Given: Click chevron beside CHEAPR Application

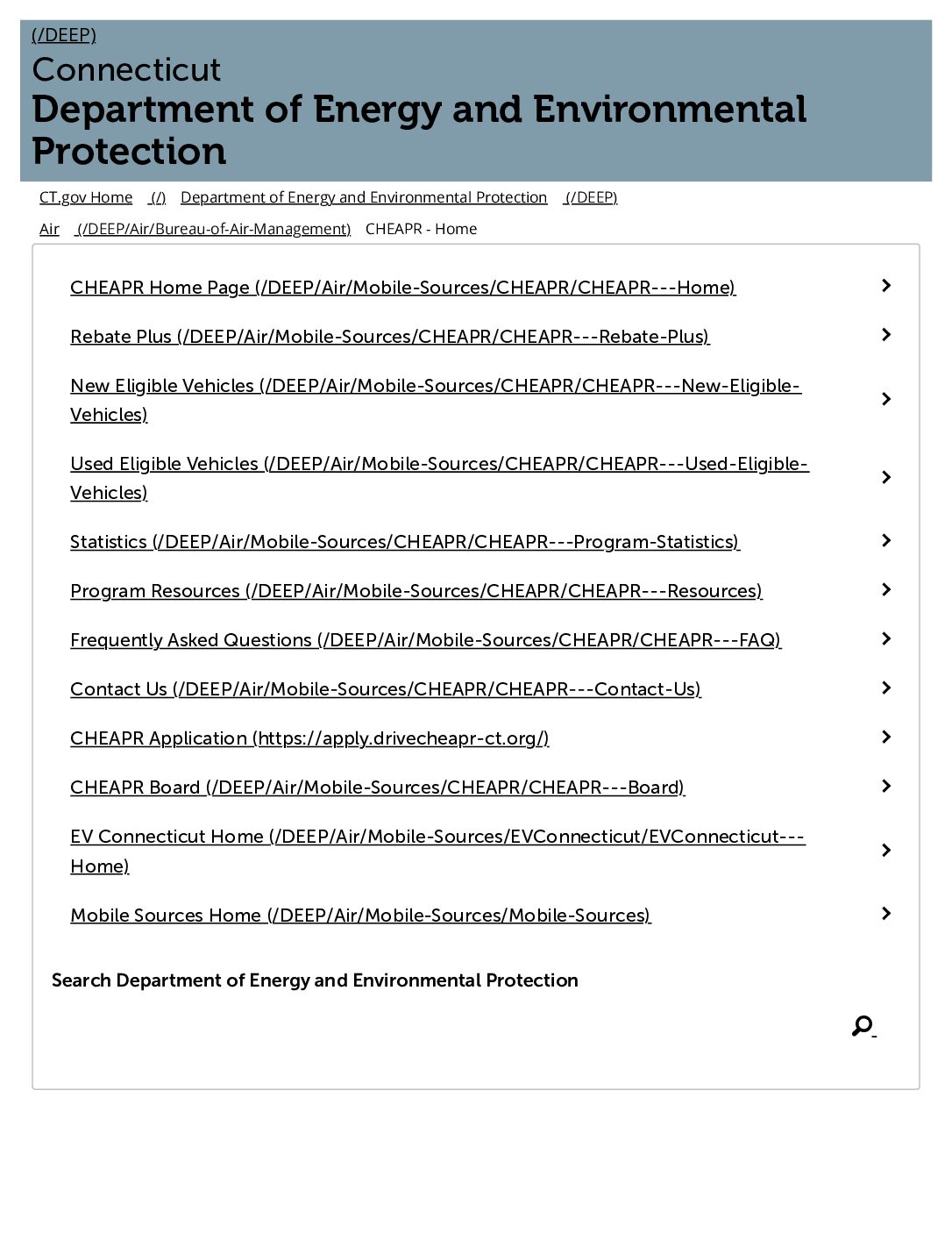Looking at the screenshot, I should pos(886,737).
